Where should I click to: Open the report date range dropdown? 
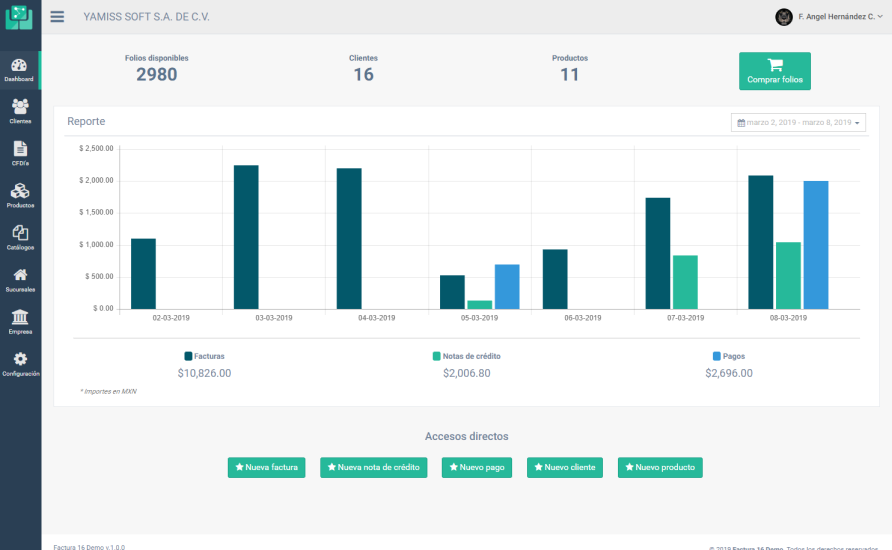[x=798, y=122]
